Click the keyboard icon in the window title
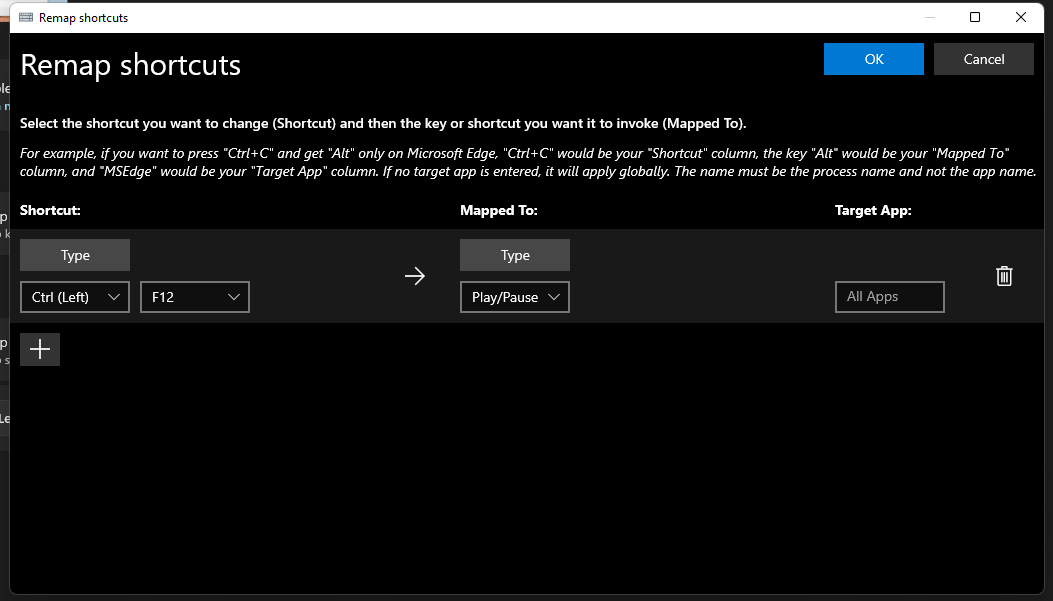 click(25, 17)
